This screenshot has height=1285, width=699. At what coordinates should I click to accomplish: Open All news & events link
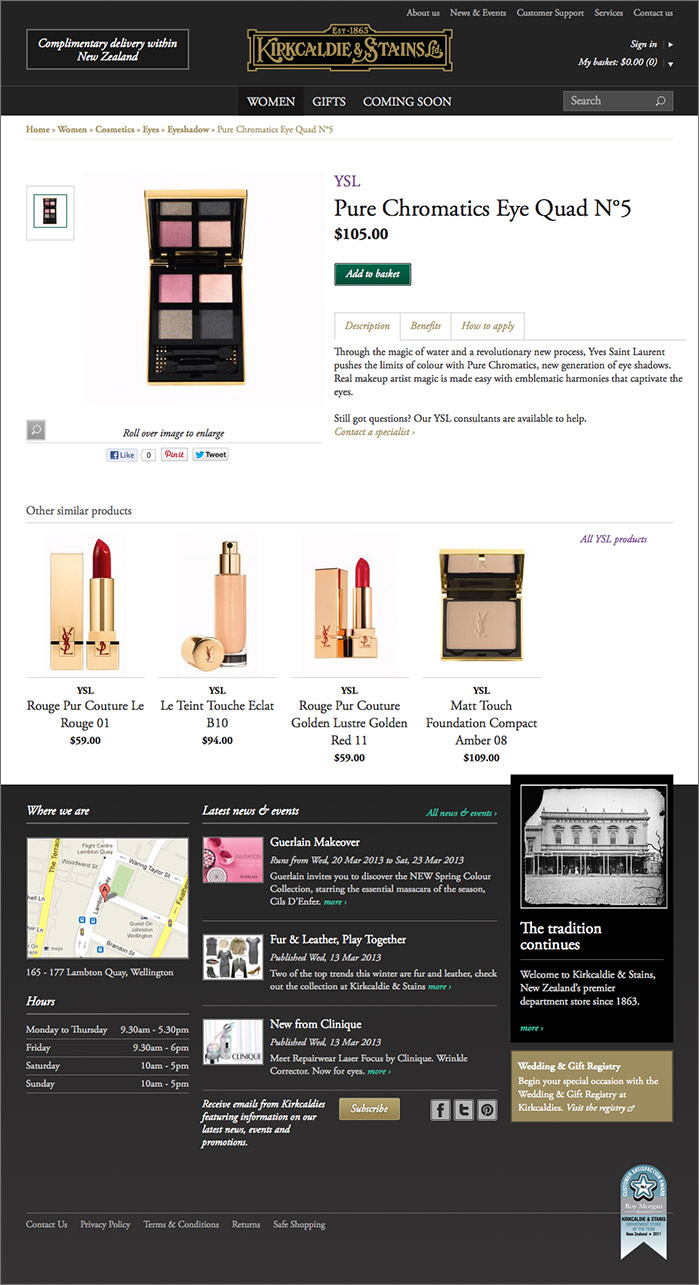(x=461, y=814)
